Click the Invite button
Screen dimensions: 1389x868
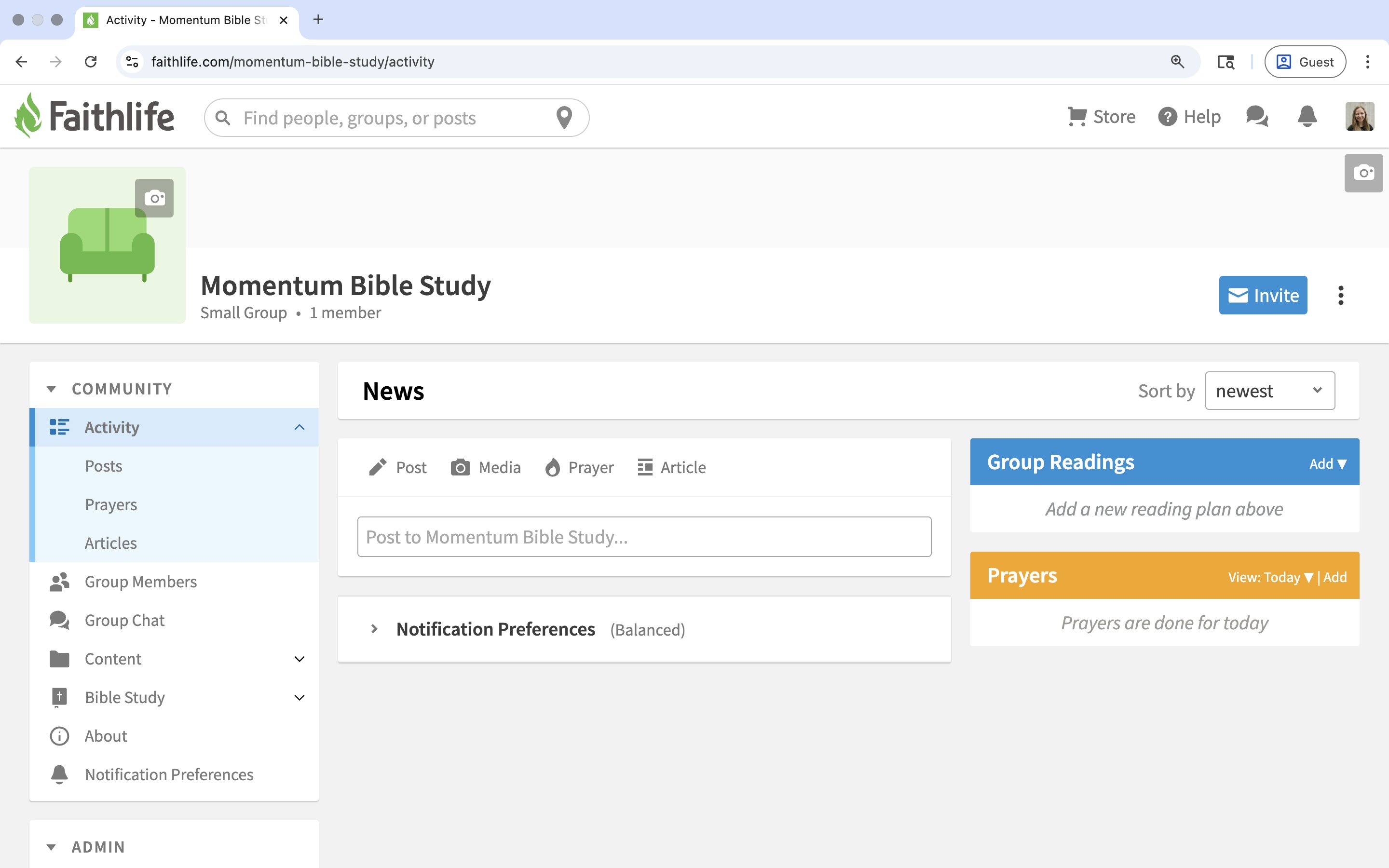click(1263, 295)
